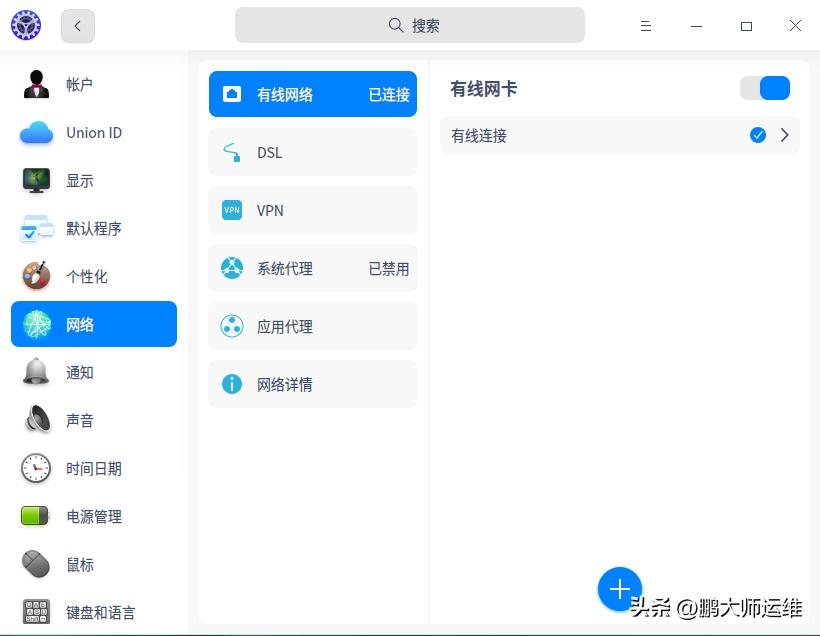Image resolution: width=820 pixels, height=636 pixels.
Task: Click the back arrow navigation button
Action: [x=77, y=25]
